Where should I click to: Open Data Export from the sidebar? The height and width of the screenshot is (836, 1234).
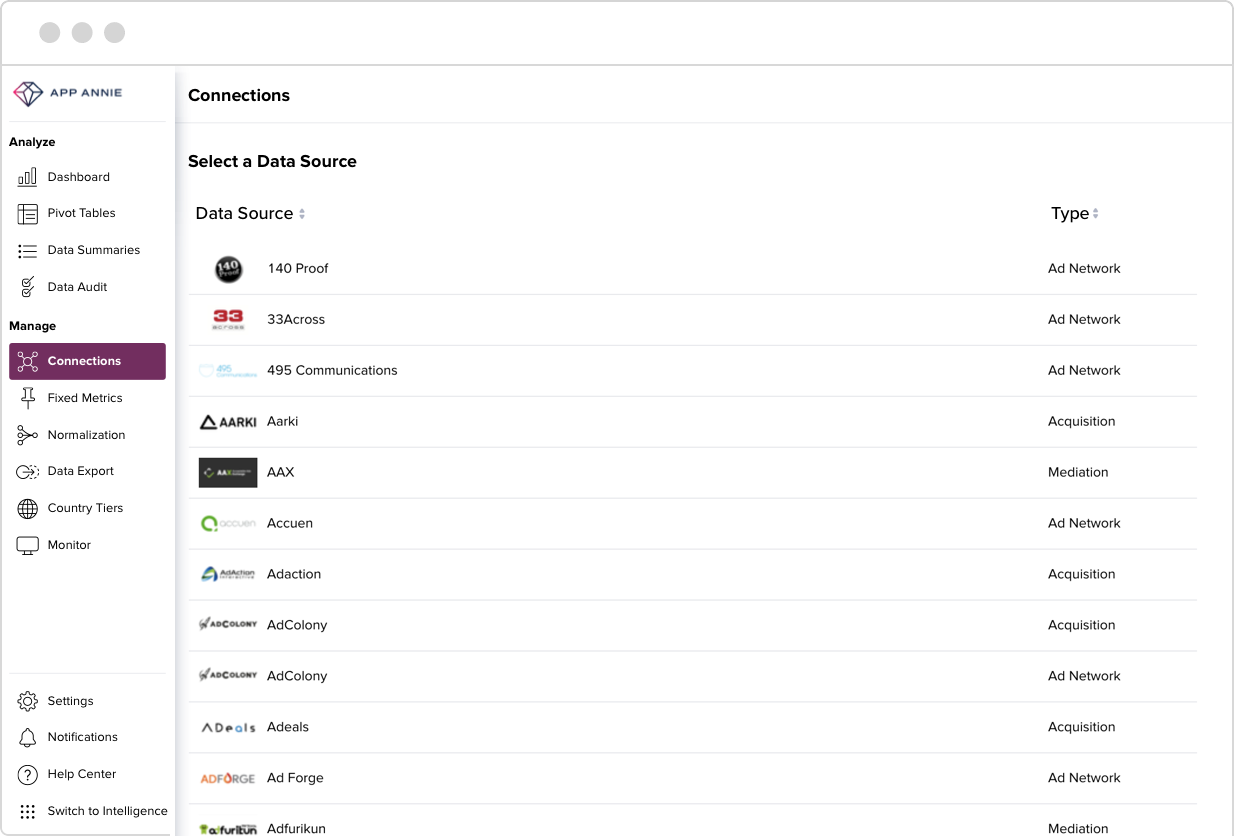point(80,471)
